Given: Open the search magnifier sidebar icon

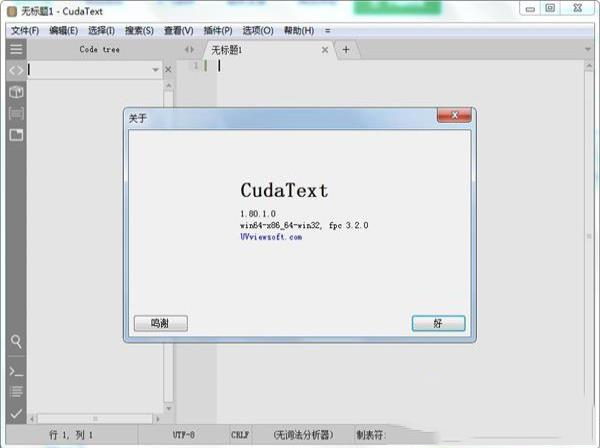Looking at the screenshot, I should [x=16, y=342].
